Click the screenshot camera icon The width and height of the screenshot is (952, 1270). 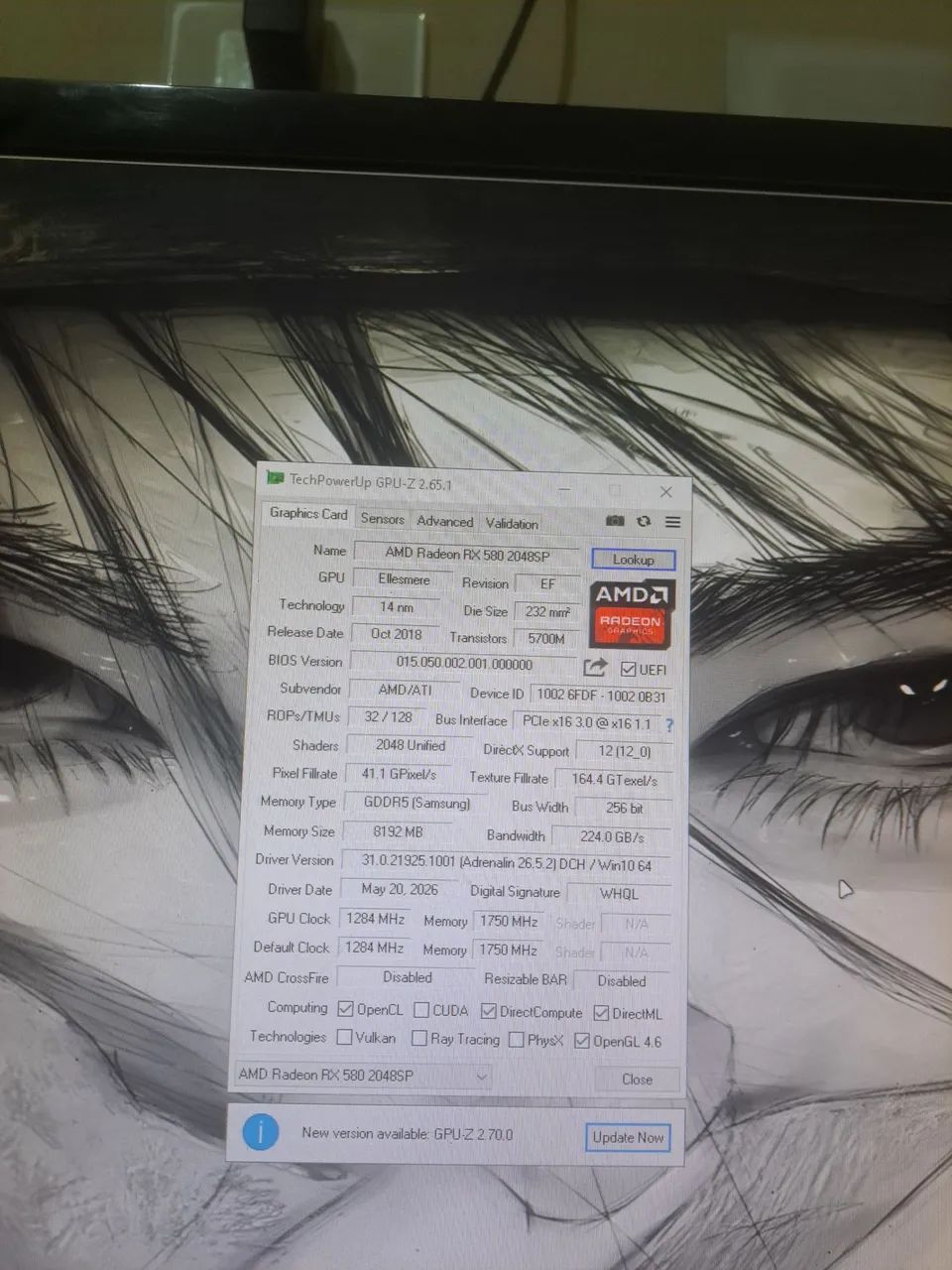[615, 521]
